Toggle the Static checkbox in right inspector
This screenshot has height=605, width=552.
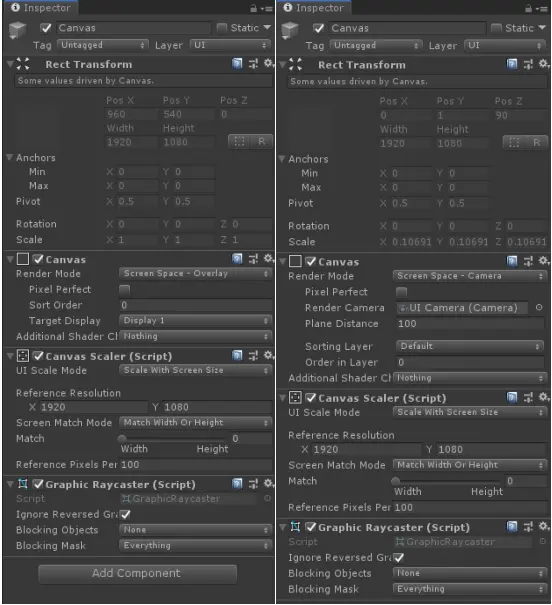click(x=496, y=28)
